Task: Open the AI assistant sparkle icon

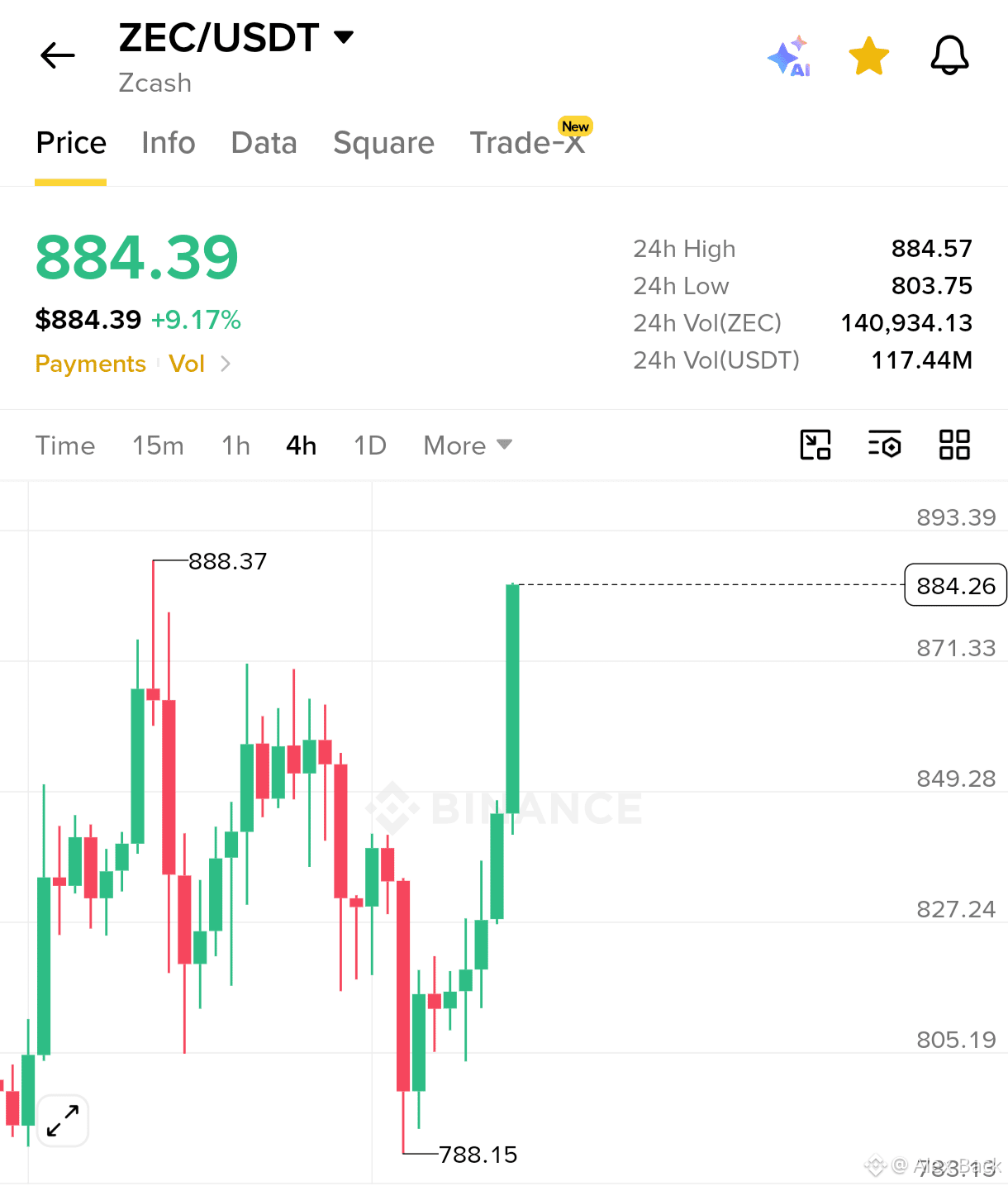Action: (x=789, y=56)
